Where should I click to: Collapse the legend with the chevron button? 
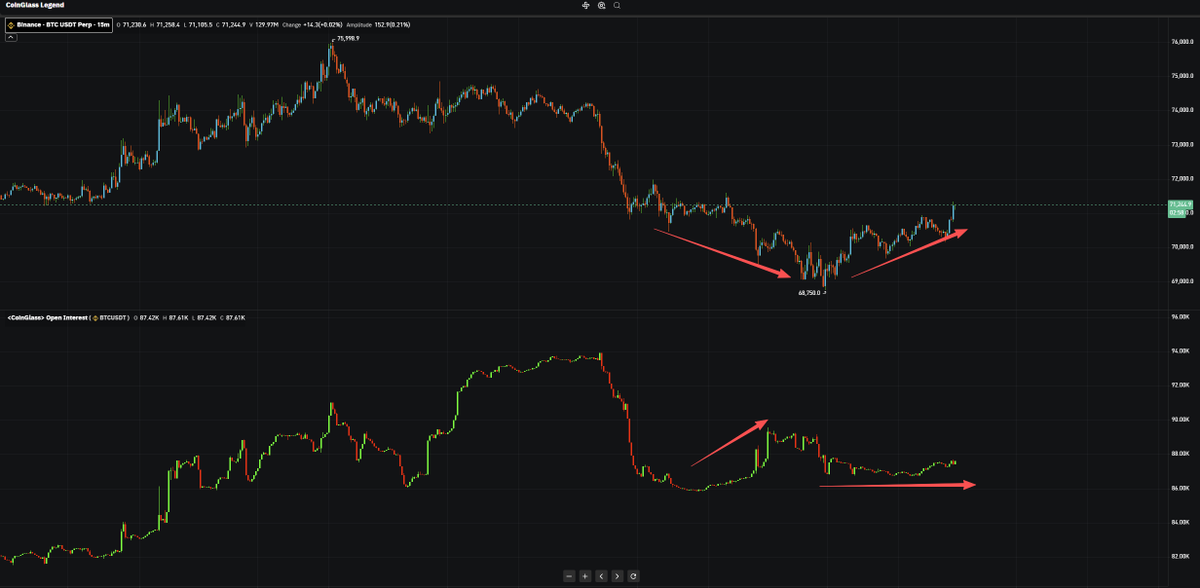[11, 37]
